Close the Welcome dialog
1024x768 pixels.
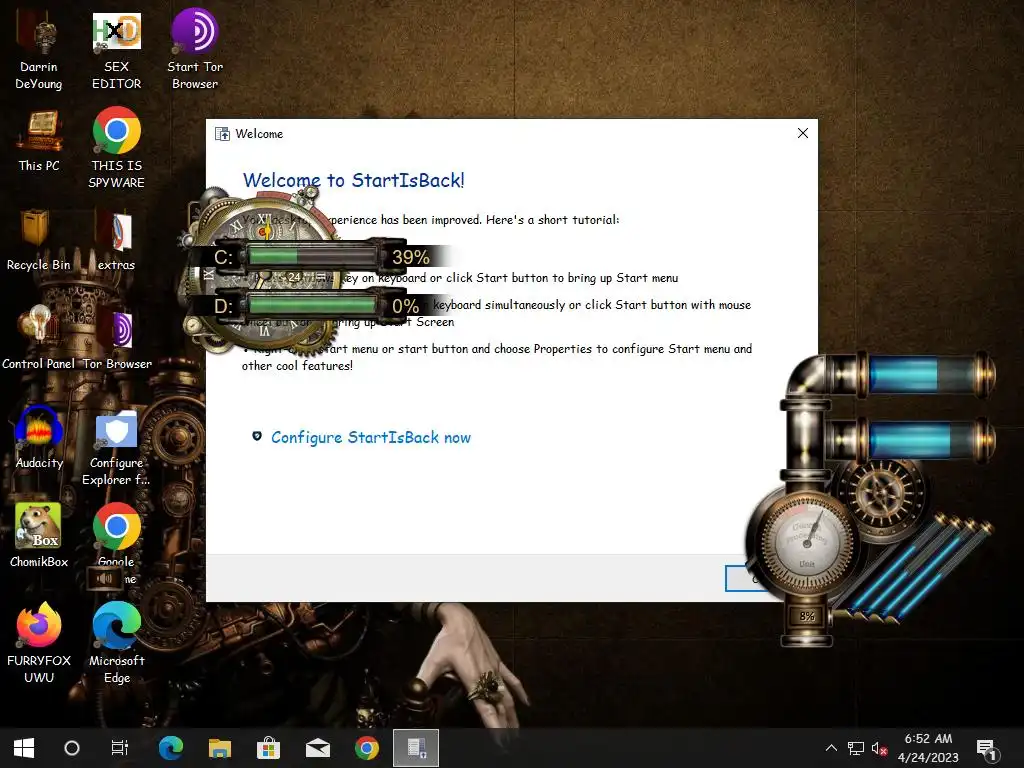(803, 133)
